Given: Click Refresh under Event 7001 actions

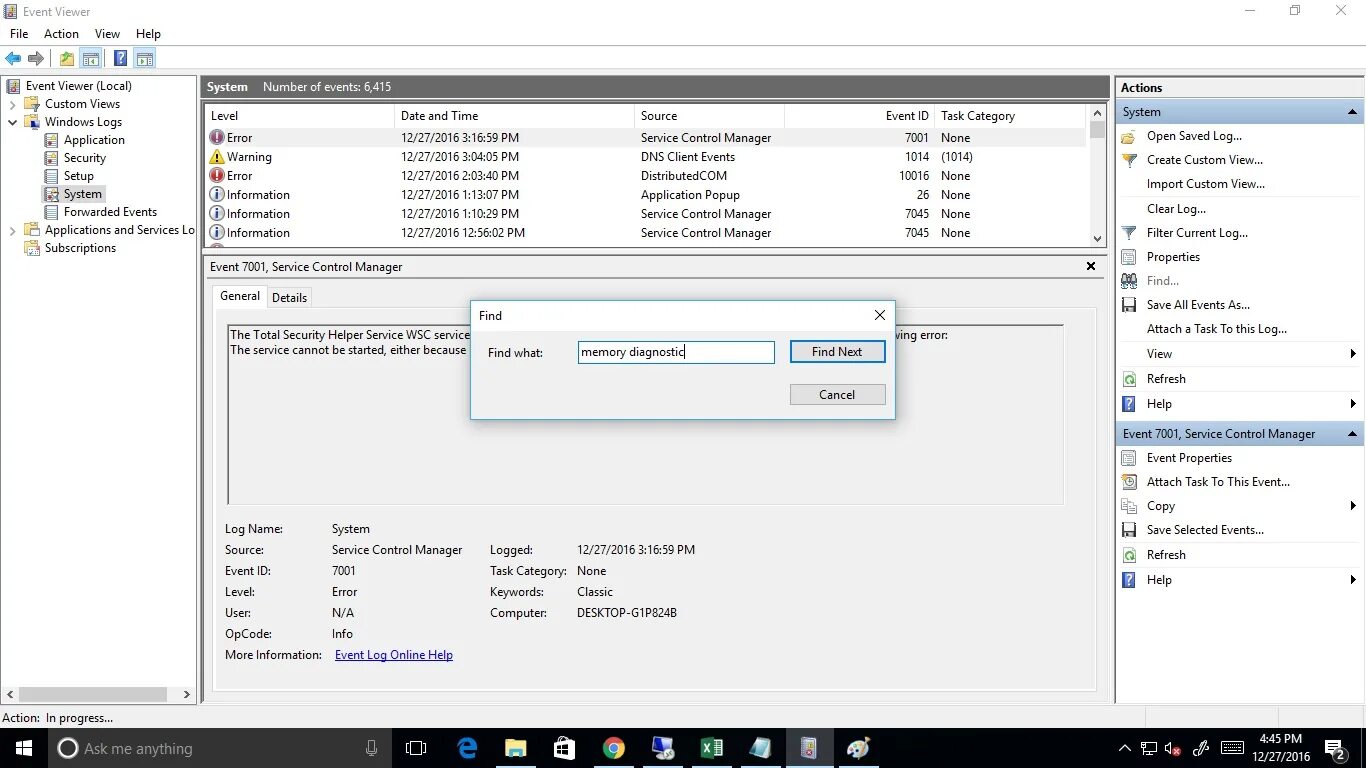Looking at the screenshot, I should (x=1166, y=555).
